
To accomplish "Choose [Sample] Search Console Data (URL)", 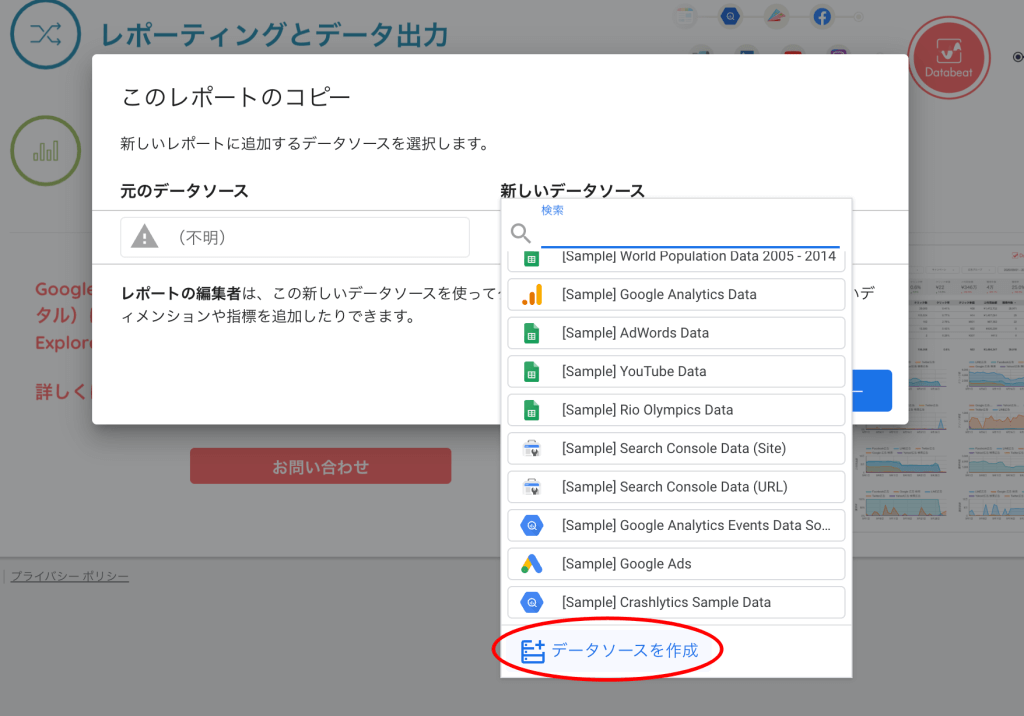I will pyautogui.click(x=676, y=487).
